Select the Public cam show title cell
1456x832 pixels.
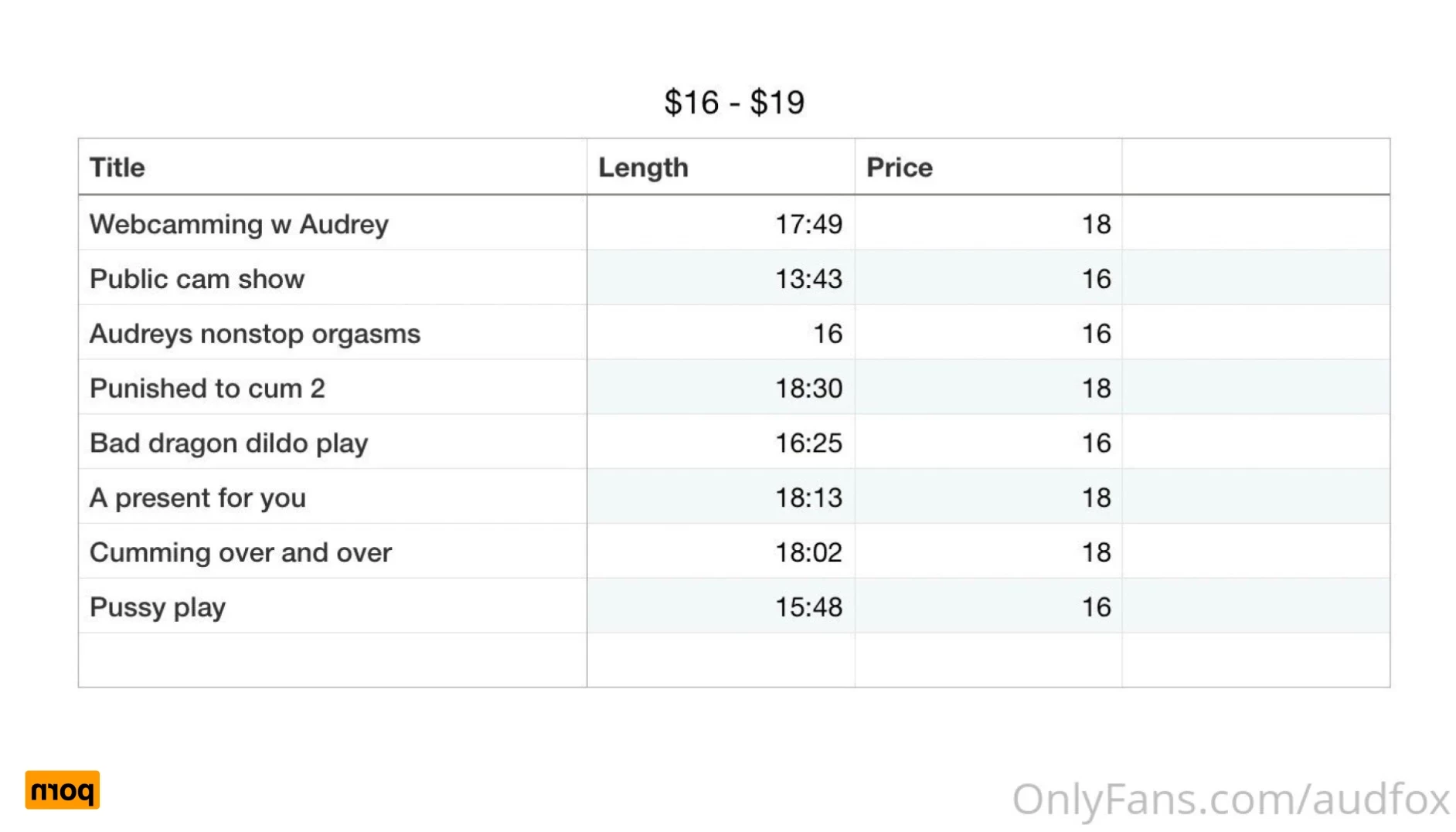click(x=332, y=278)
